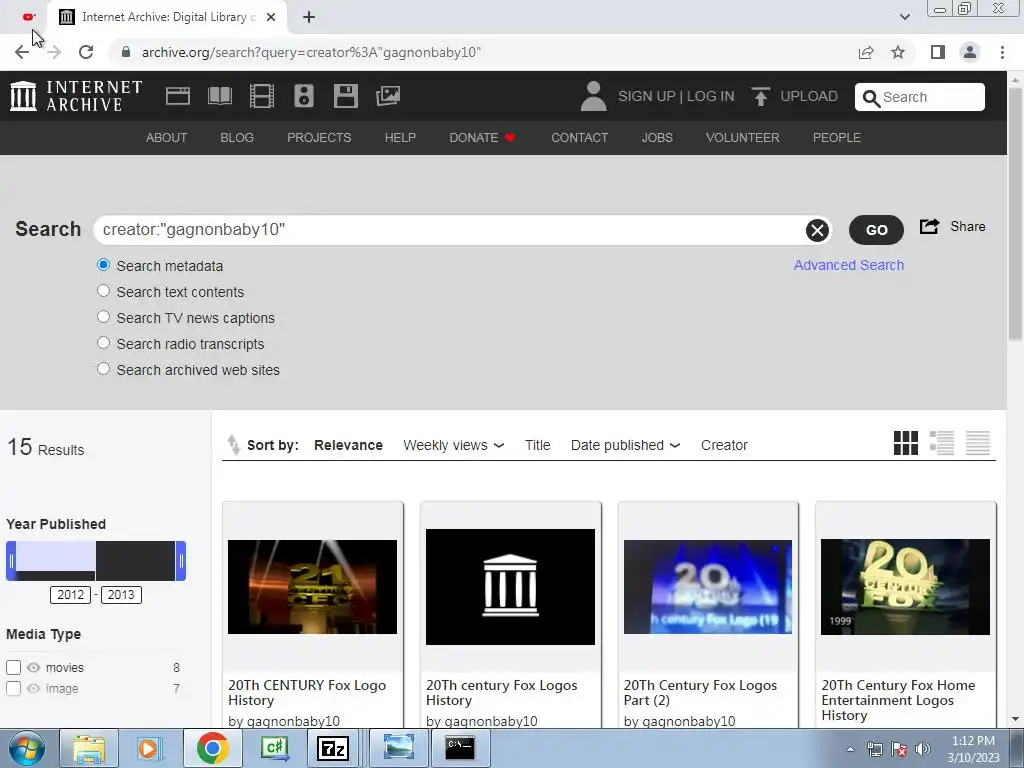Open the Software floppy disk icon
This screenshot has width=1024, height=768.
pos(345,96)
